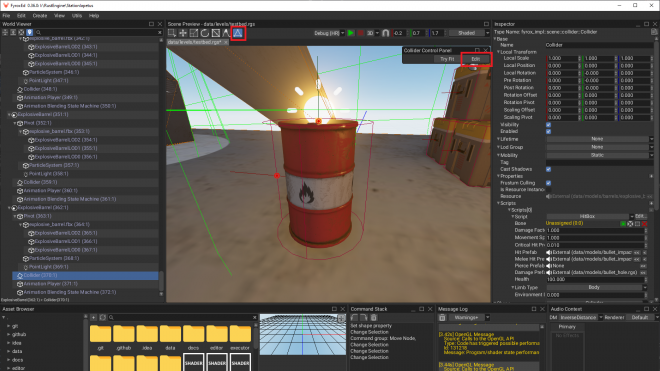Click the Bone select-in-world icon

(x=637, y=224)
